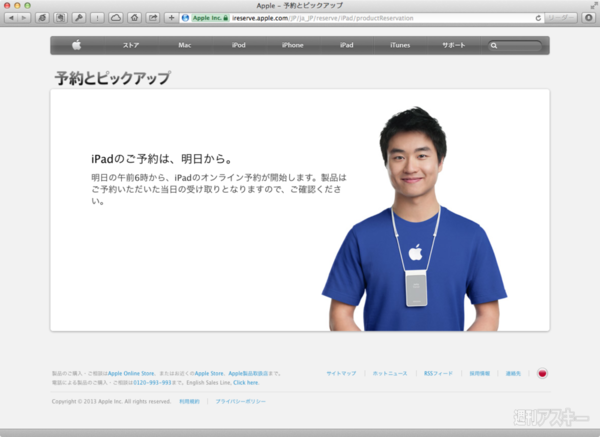Click the greyed Reader (リーダー) button
This screenshot has height=437, width=600.
click(561, 18)
